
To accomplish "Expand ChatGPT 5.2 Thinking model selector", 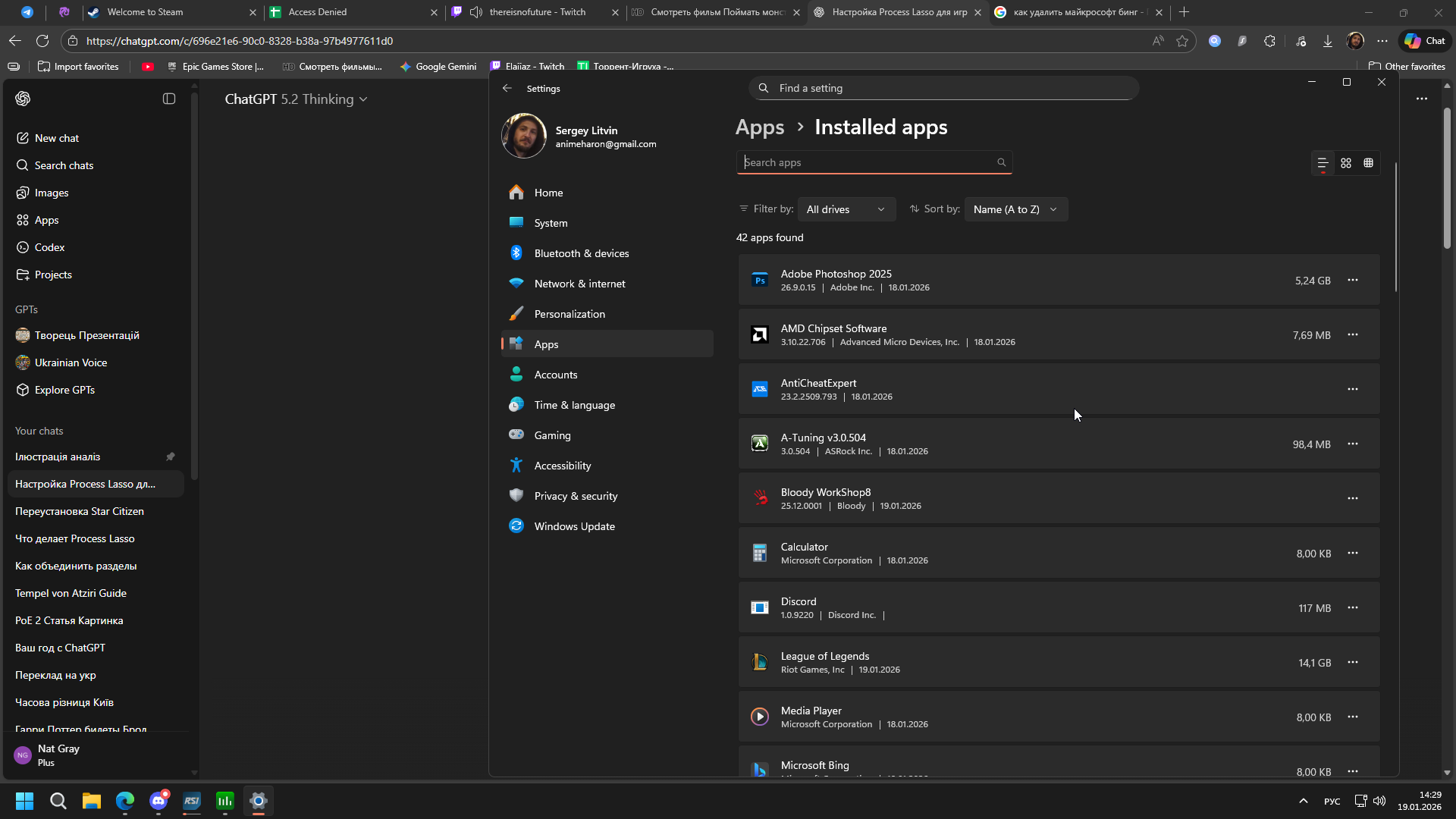I will [297, 99].
